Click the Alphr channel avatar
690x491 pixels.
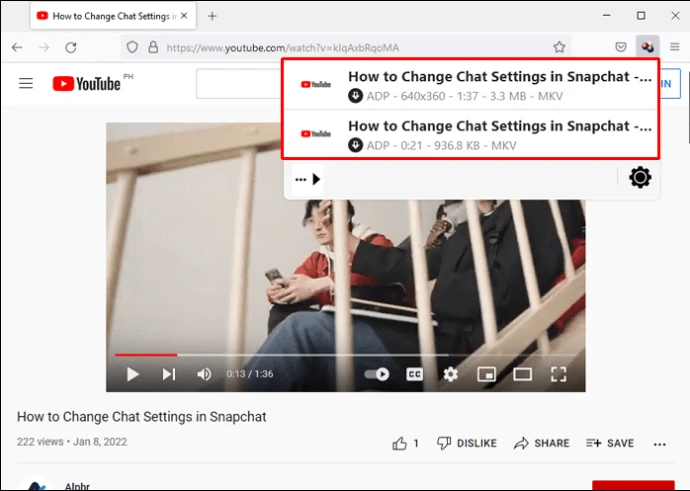(x=35, y=484)
